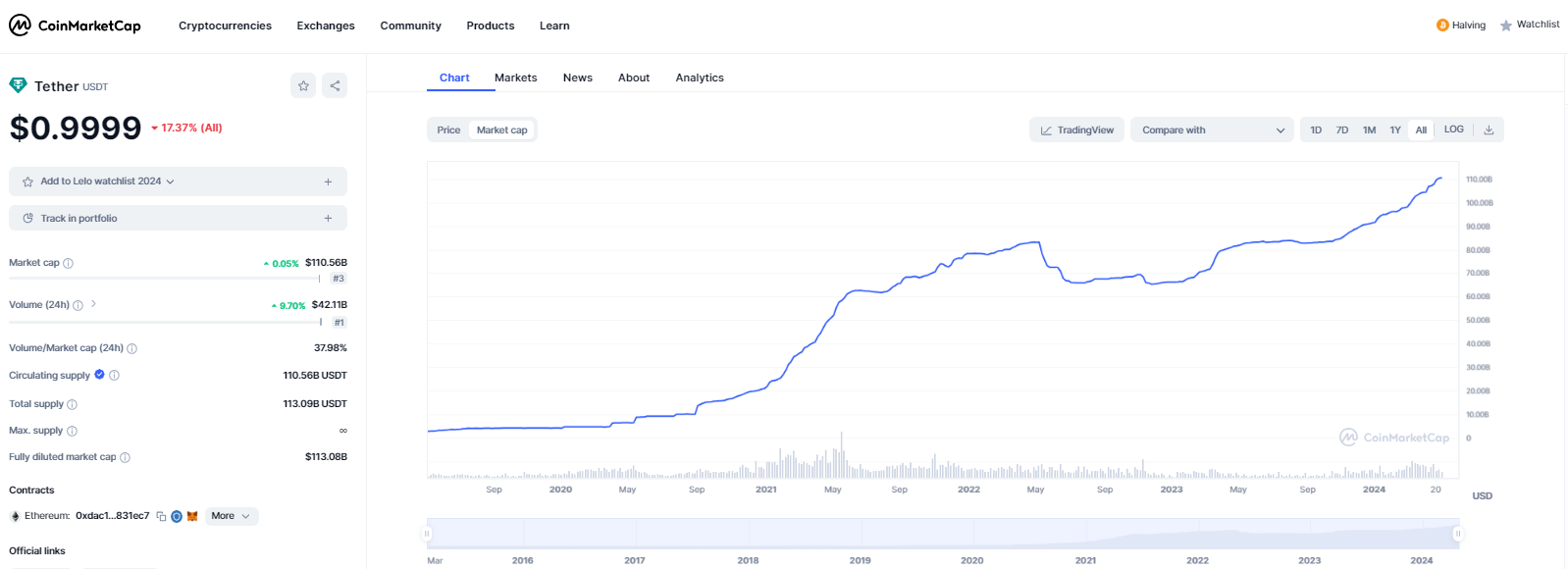Add token to MetaMask via fox icon
1568x569 pixels.
[x=192, y=516]
